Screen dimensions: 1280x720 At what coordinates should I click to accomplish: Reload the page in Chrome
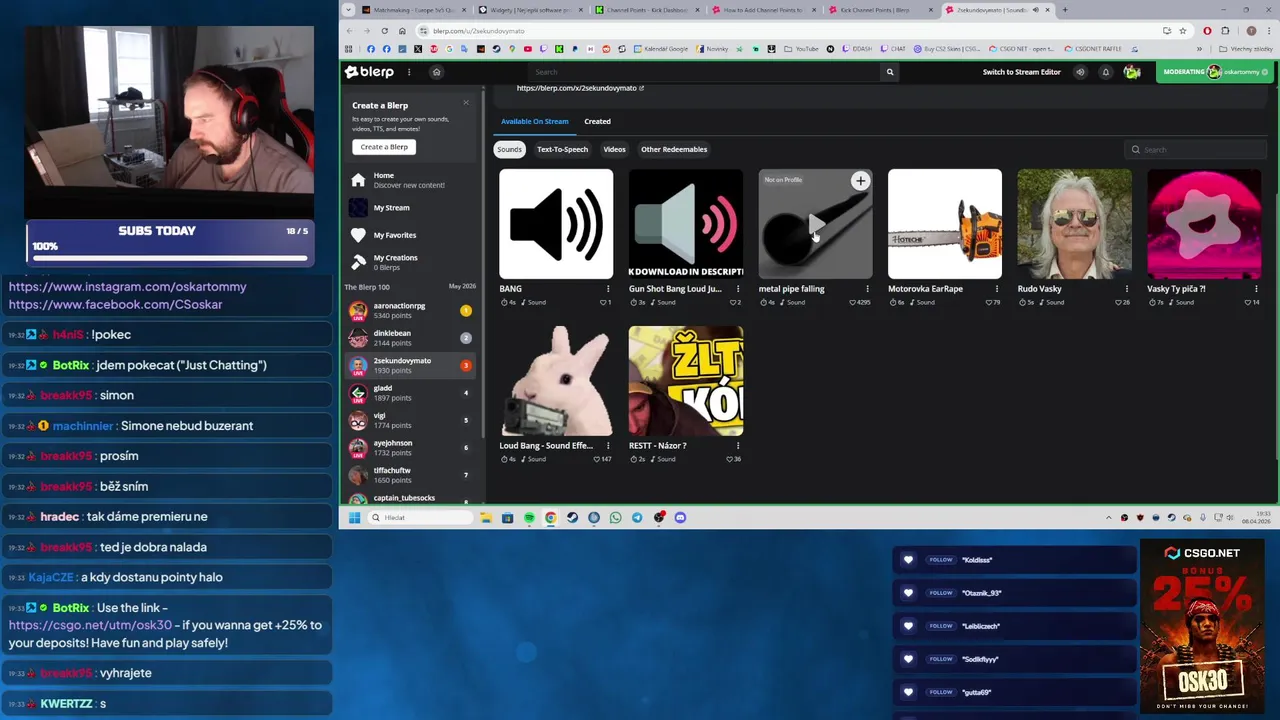pyautogui.click(x=384, y=31)
